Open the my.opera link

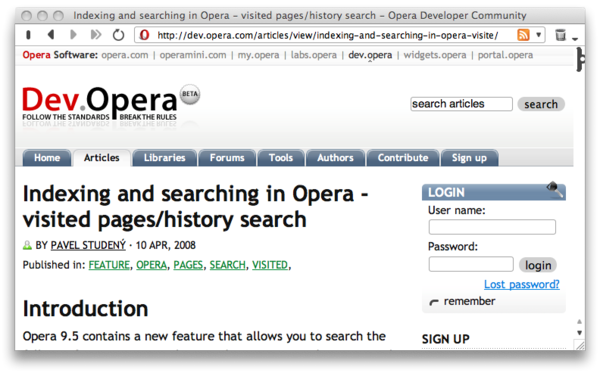259,55
